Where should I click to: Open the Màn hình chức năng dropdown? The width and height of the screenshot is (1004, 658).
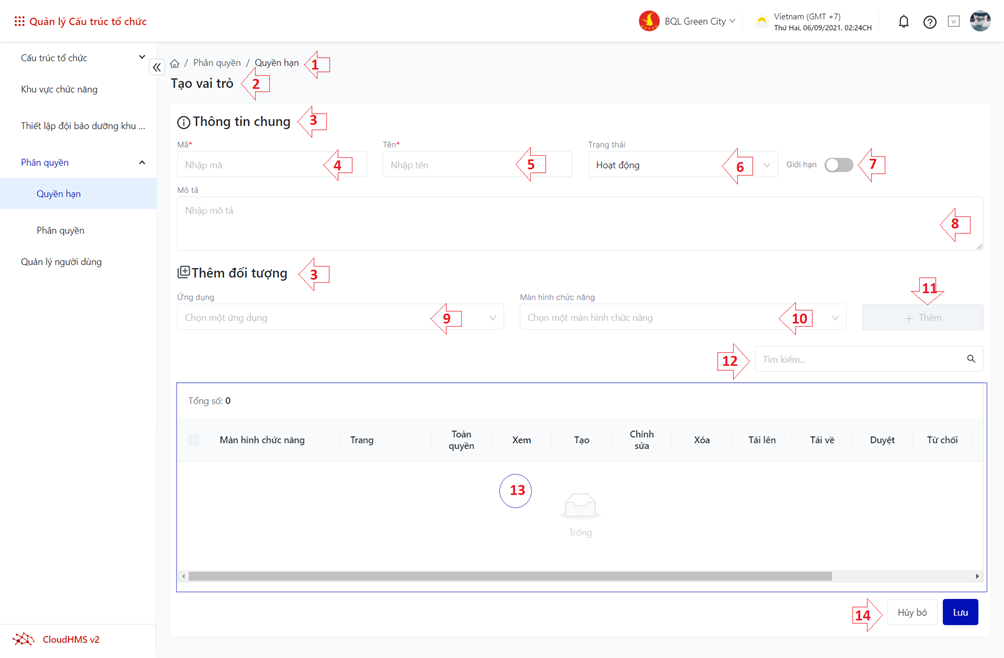coord(682,318)
